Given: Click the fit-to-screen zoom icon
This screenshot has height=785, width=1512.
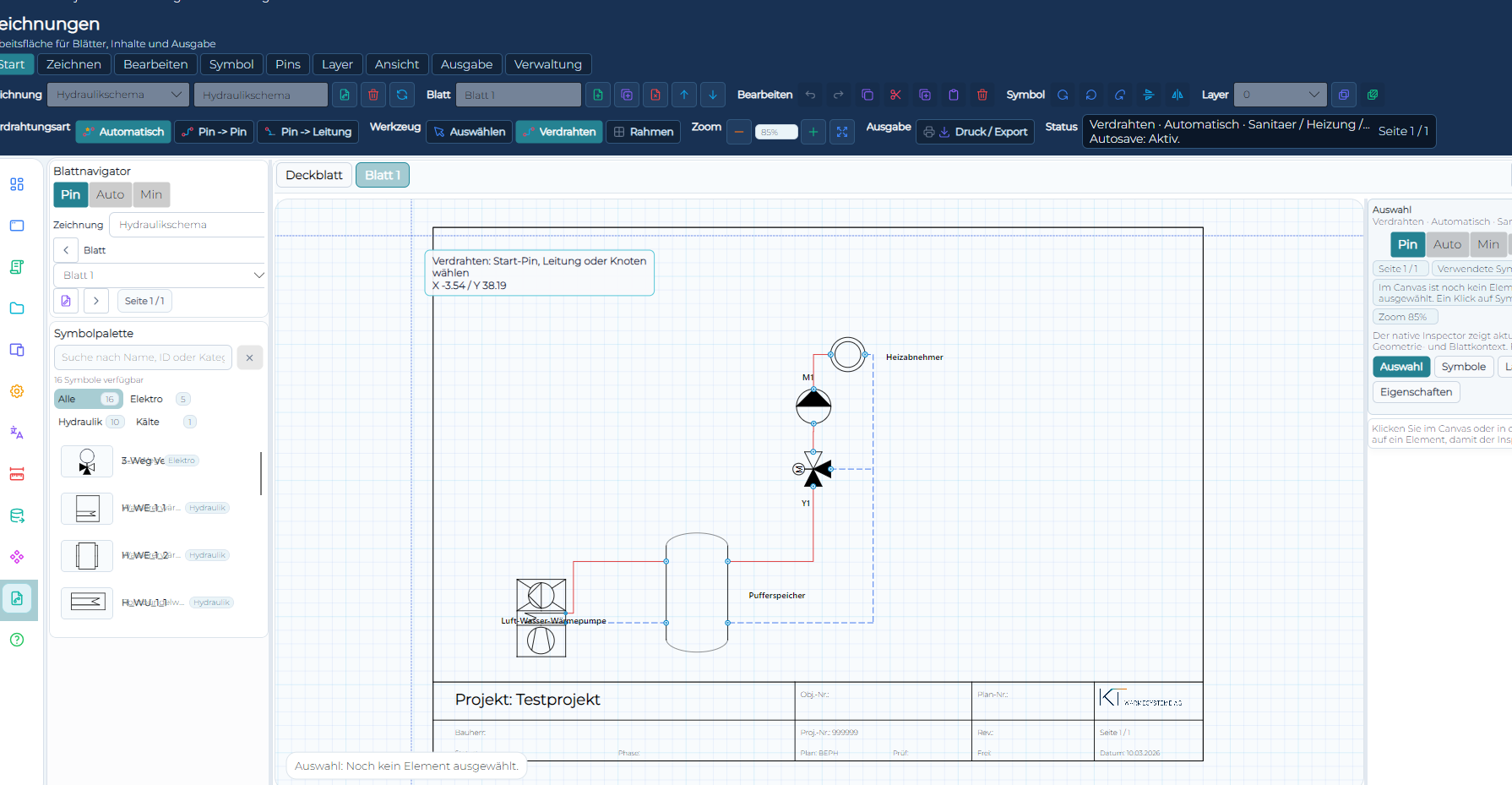Looking at the screenshot, I should point(842,132).
